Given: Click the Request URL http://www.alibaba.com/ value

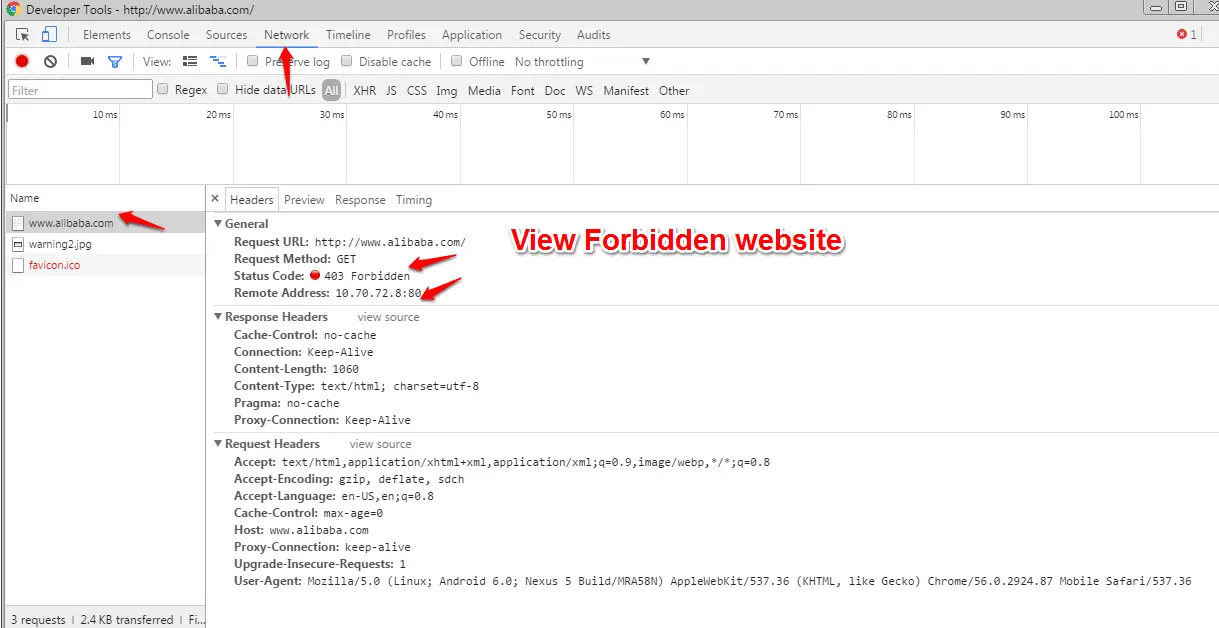Looking at the screenshot, I should pyautogui.click(x=390, y=242).
